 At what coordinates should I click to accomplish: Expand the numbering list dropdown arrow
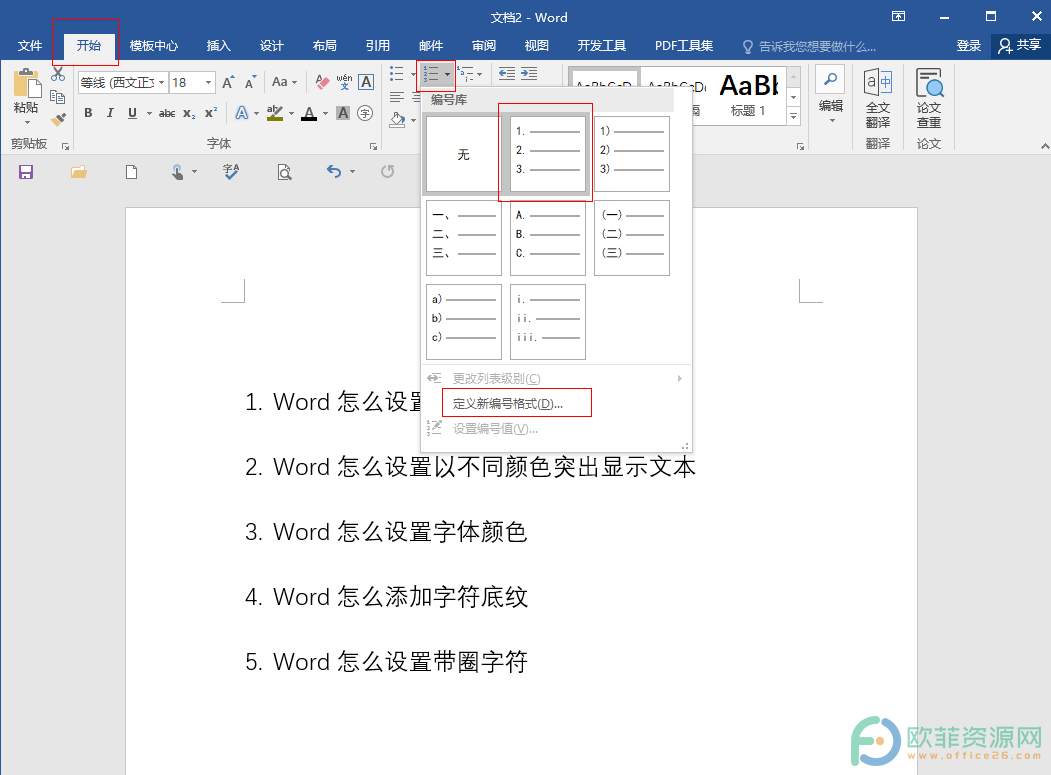448,74
